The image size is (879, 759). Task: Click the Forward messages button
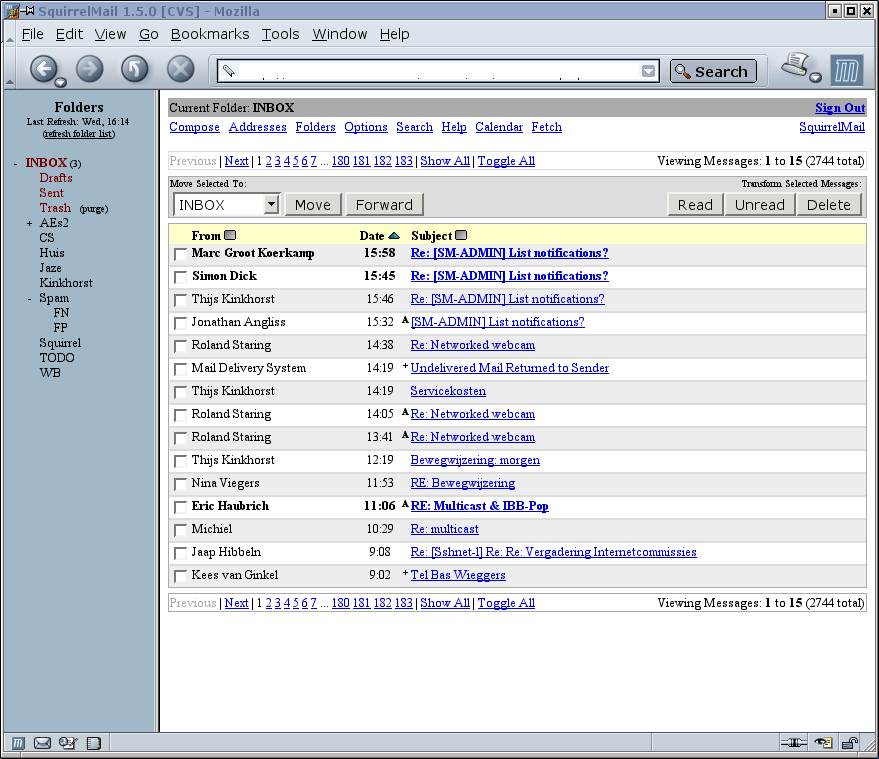click(384, 205)
